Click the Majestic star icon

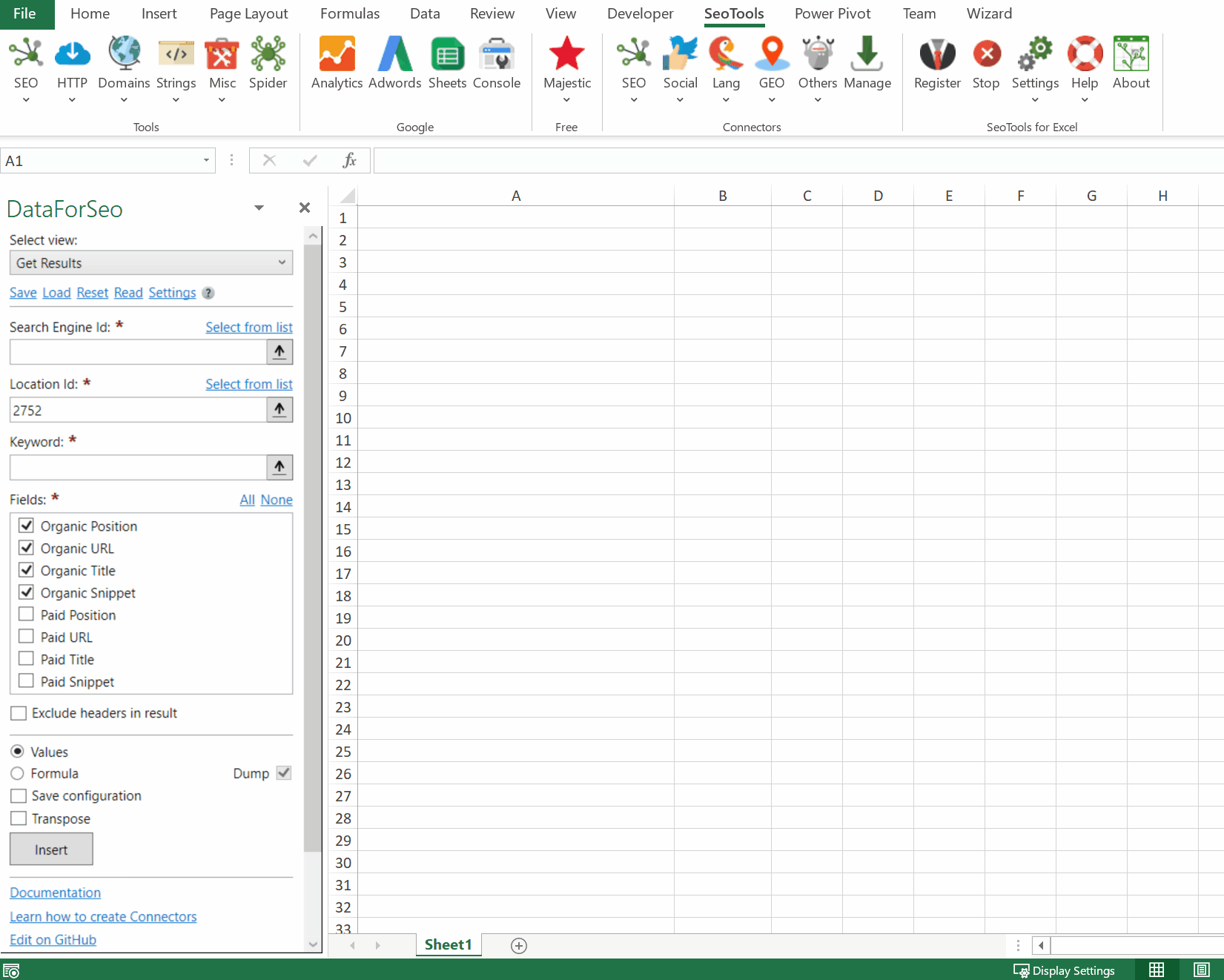(567, 53)
